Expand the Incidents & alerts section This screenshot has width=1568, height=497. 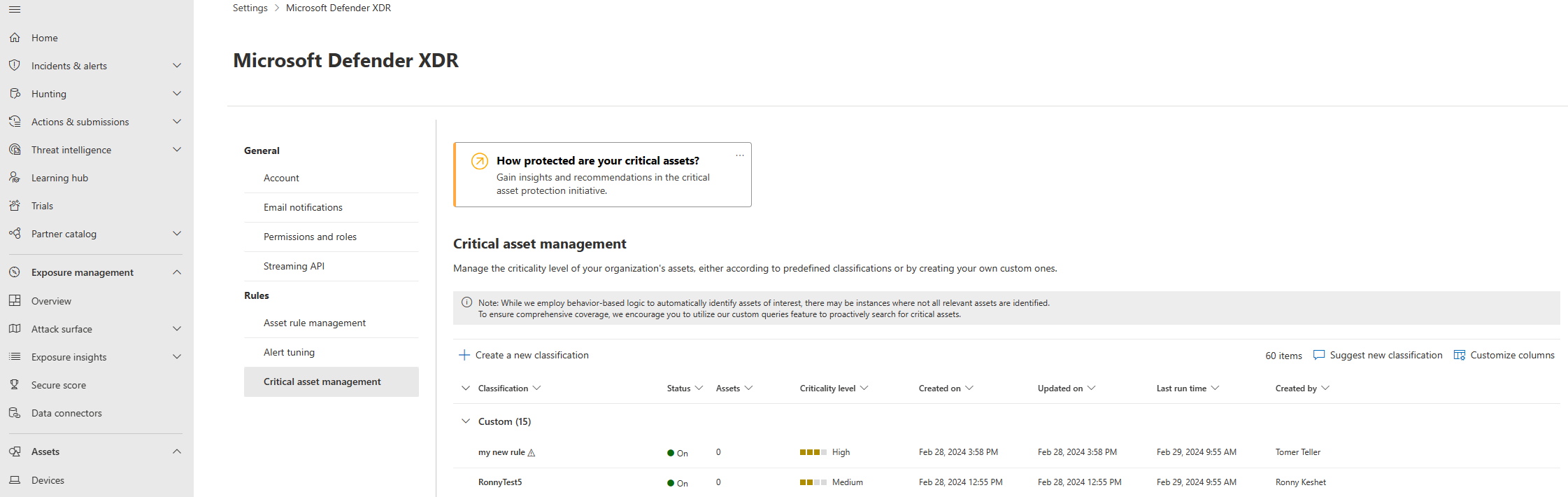(x=177, y=66)
